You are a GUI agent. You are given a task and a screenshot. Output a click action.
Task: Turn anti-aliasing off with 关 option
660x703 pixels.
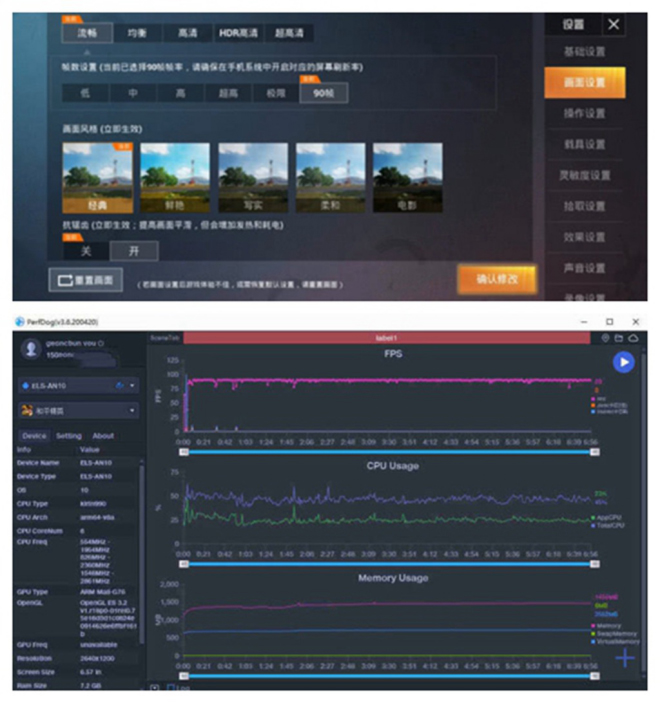tap(85, 251)
